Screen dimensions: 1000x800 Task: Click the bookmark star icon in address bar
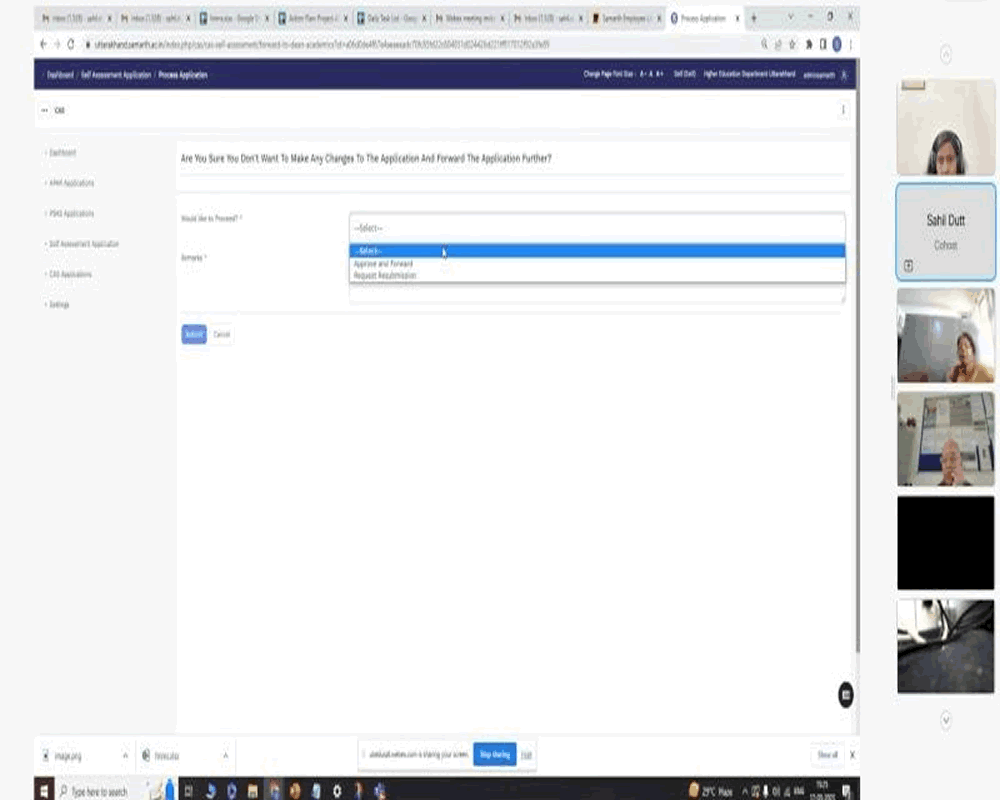point(793,44)
